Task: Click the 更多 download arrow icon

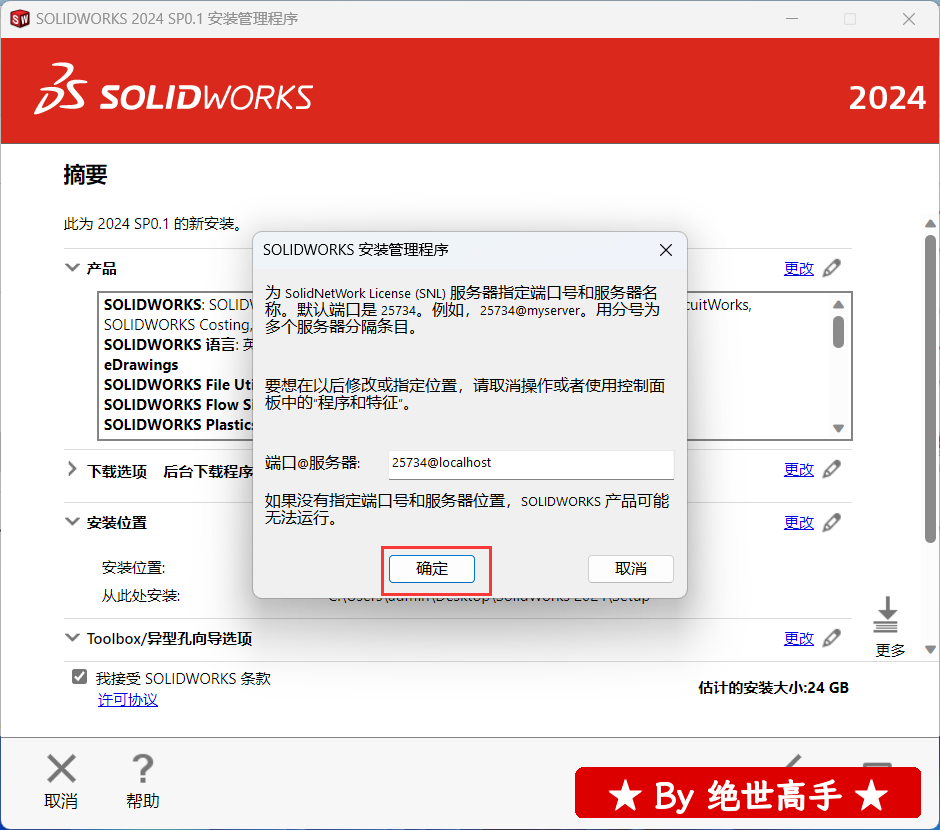Action: click(x=886, y=614)
